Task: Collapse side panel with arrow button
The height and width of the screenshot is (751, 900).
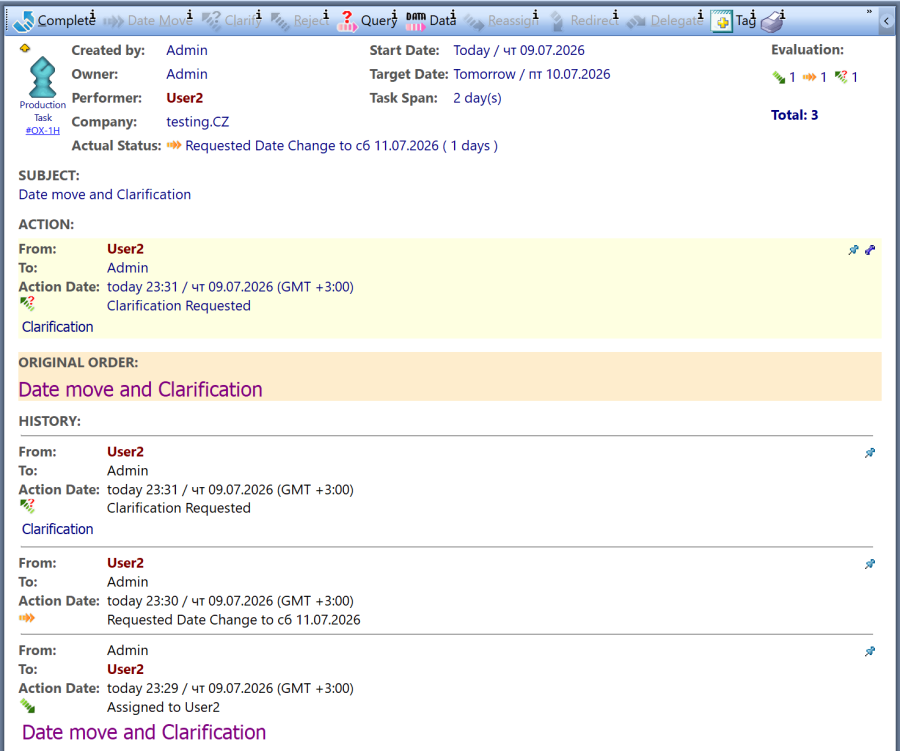Action: [887, 21]
